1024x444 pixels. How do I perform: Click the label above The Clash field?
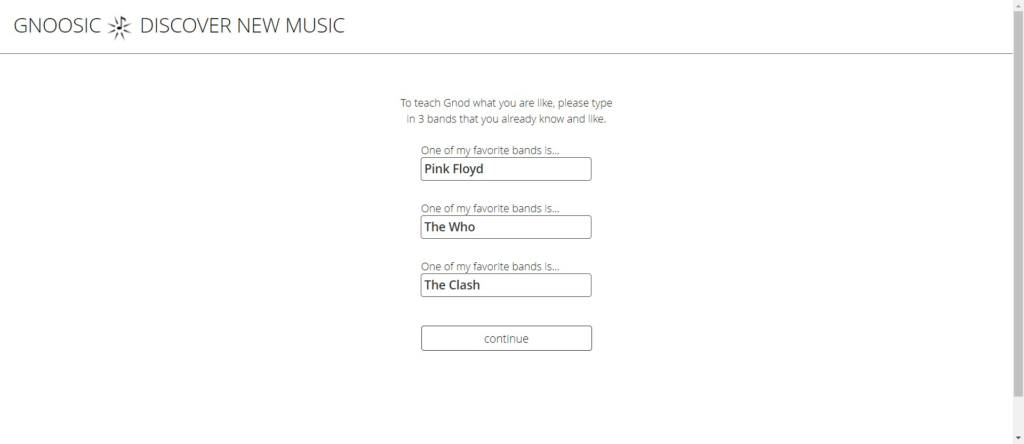[490, 266]
